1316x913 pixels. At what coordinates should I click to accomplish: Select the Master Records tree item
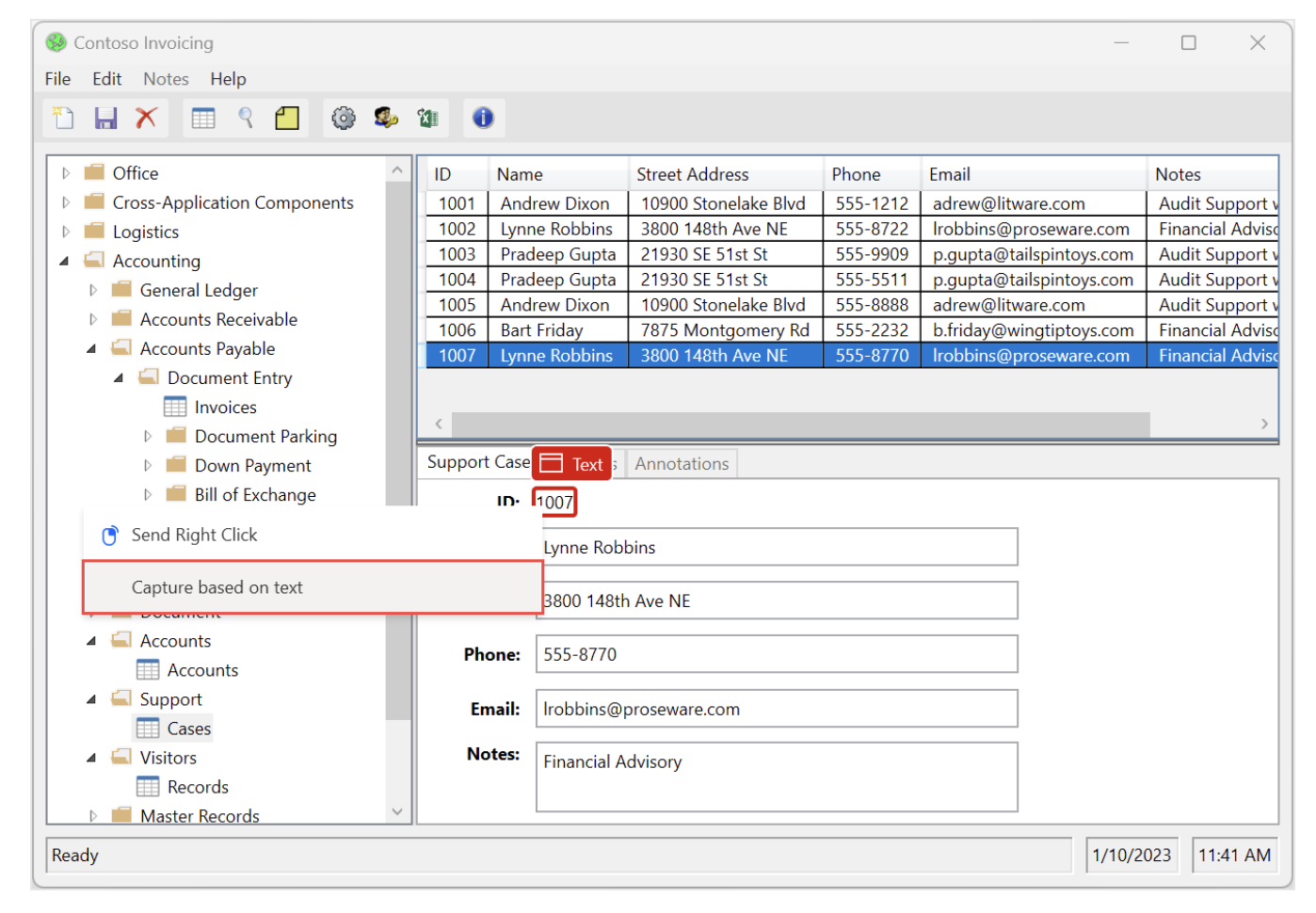[x=200, y=815]
